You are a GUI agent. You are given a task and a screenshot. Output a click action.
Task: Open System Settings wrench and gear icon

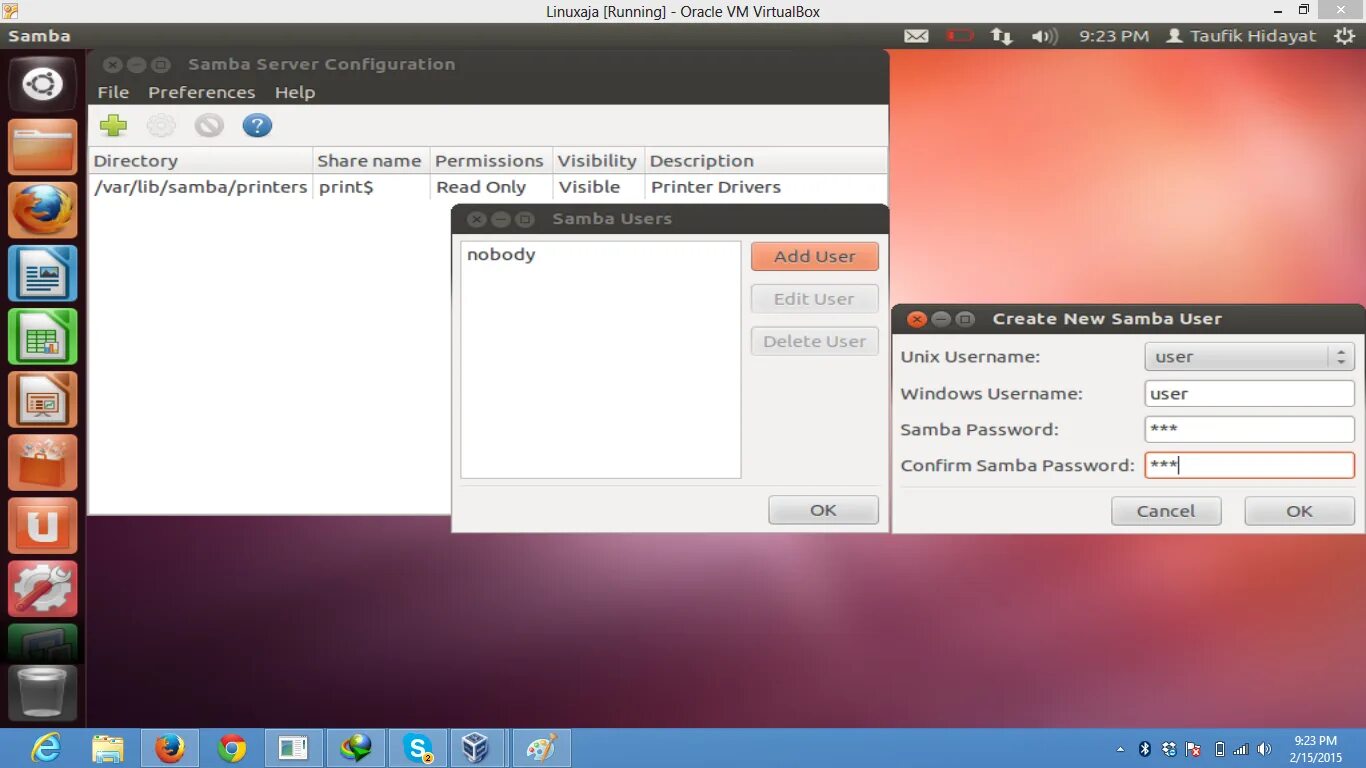point(43,588)
